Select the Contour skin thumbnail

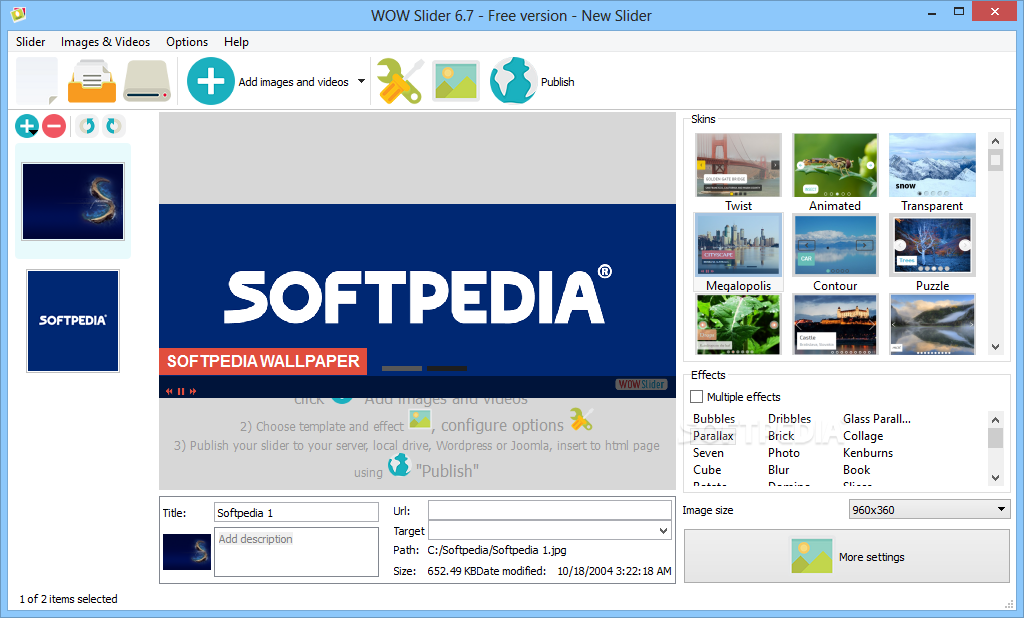pyautogui.click(x=835, y=244)
